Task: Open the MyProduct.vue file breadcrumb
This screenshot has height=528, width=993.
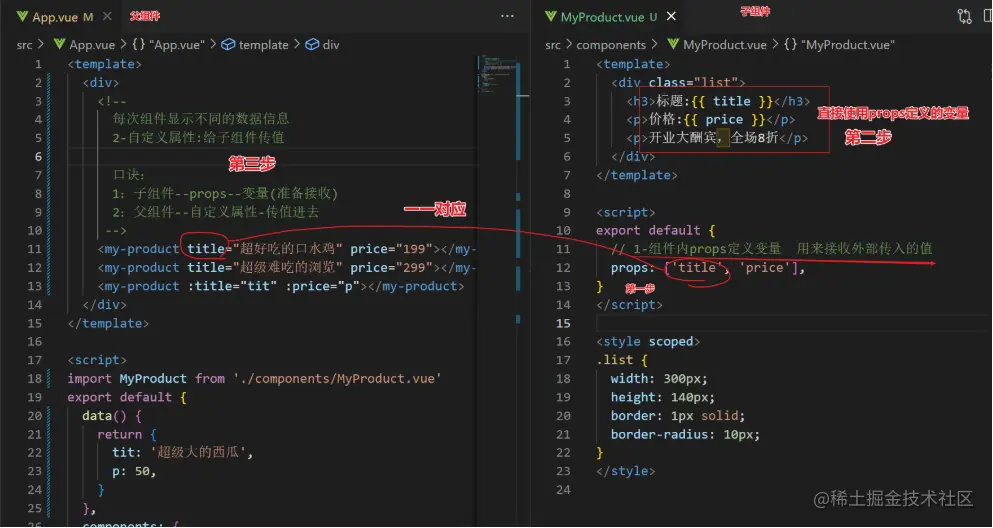Action: pos(724,45)
